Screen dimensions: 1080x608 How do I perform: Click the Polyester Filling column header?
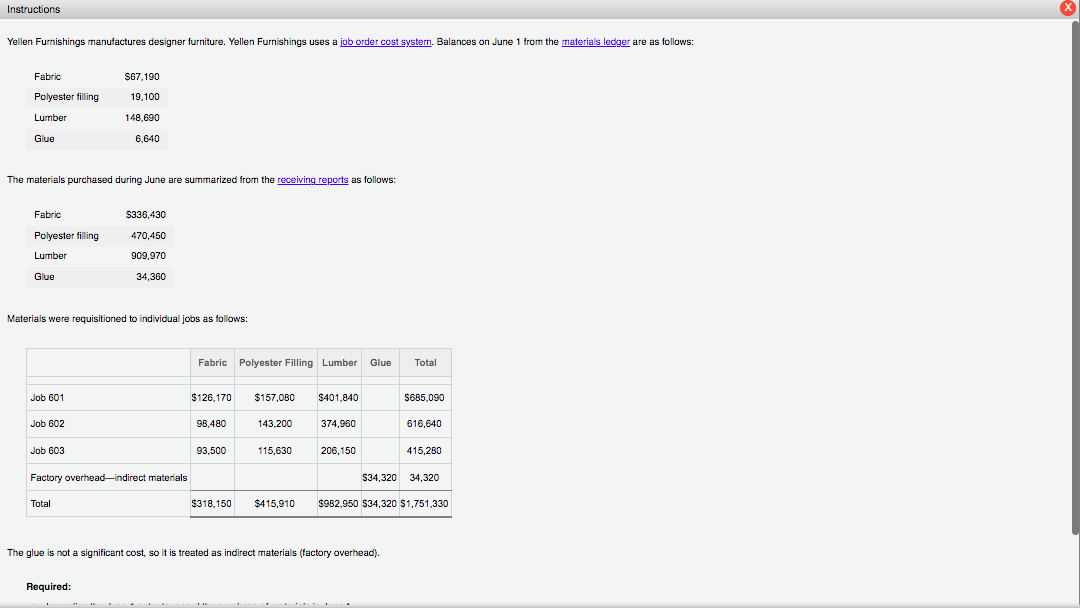[x=275, y=362]
